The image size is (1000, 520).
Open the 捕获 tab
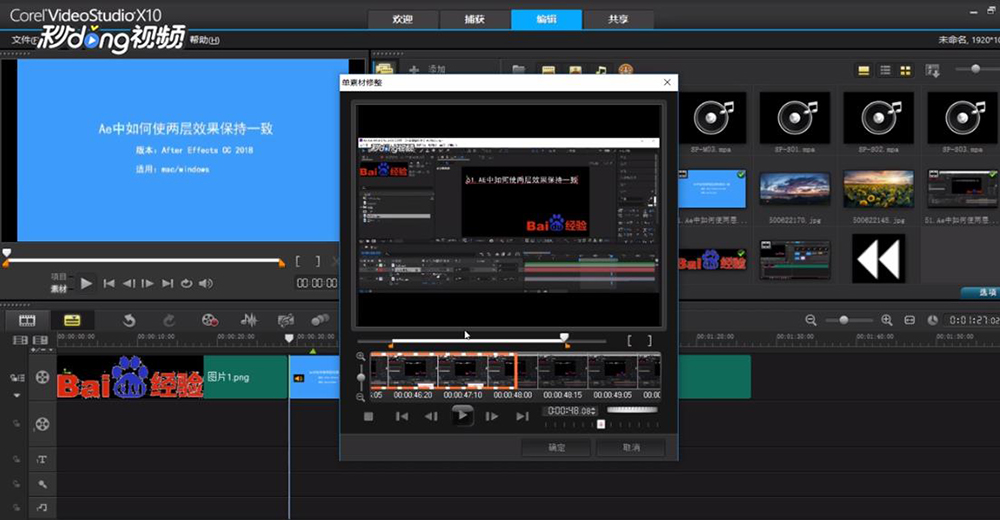(x=474, y=19)
